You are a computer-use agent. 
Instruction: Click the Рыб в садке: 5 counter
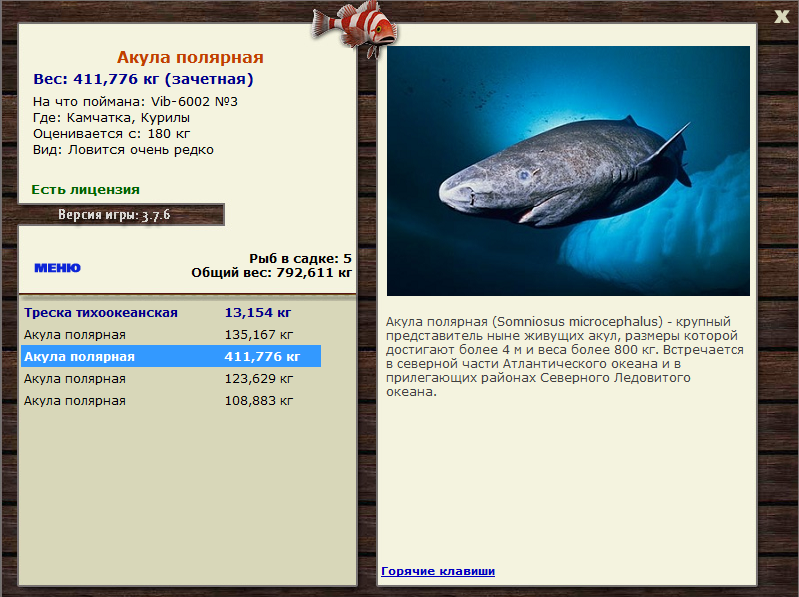coord(300,258)
